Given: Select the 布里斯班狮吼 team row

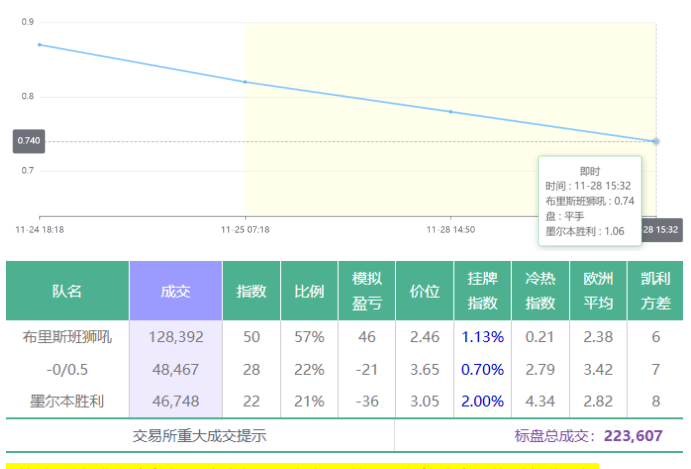Looking at the screenshot, I should 67,337.
